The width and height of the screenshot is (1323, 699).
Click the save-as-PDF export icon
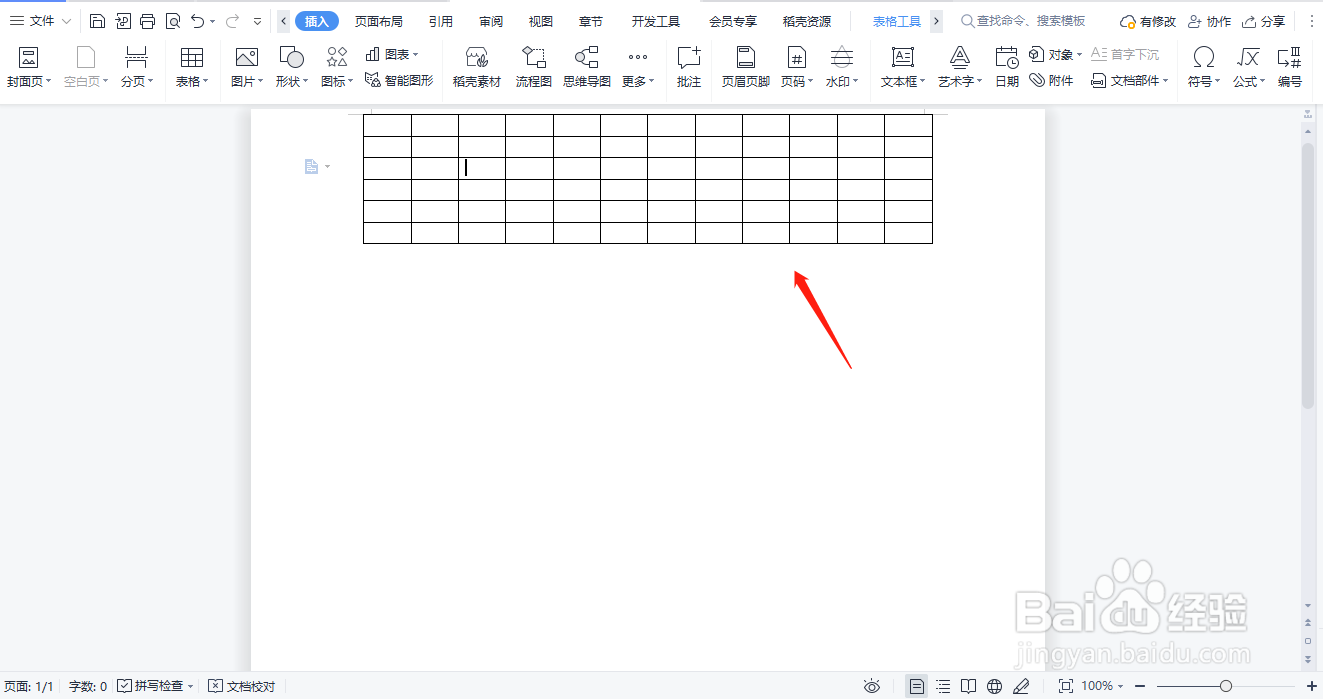(123, 21)
